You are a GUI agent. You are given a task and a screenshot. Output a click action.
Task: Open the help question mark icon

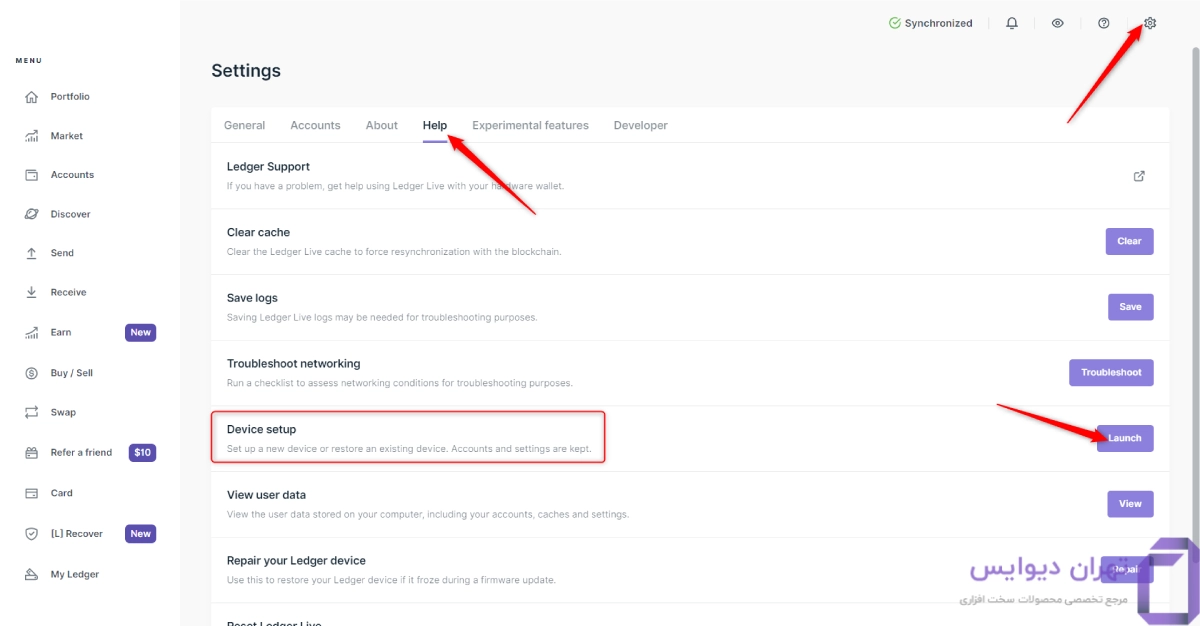coord(1104,23)
